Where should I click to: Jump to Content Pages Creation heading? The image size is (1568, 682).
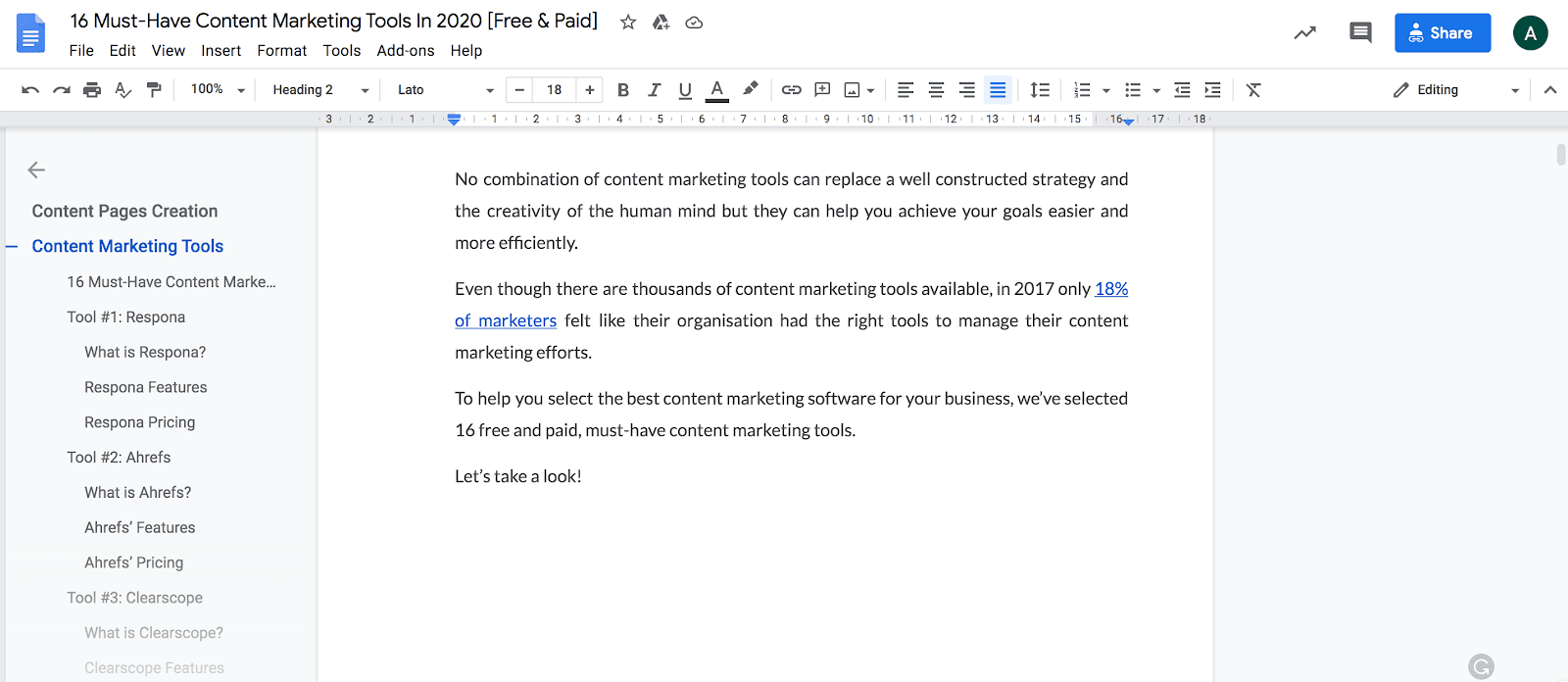pos(124,212)
